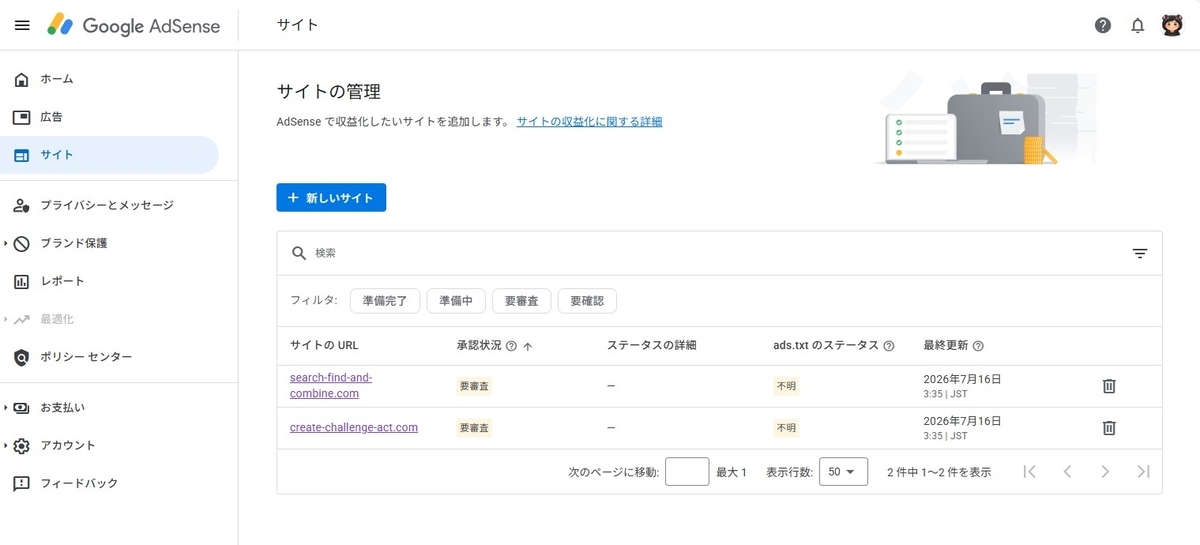Delete the create-challenge-act.com site
The image size is (1200, 545).
click(1109, 428)
